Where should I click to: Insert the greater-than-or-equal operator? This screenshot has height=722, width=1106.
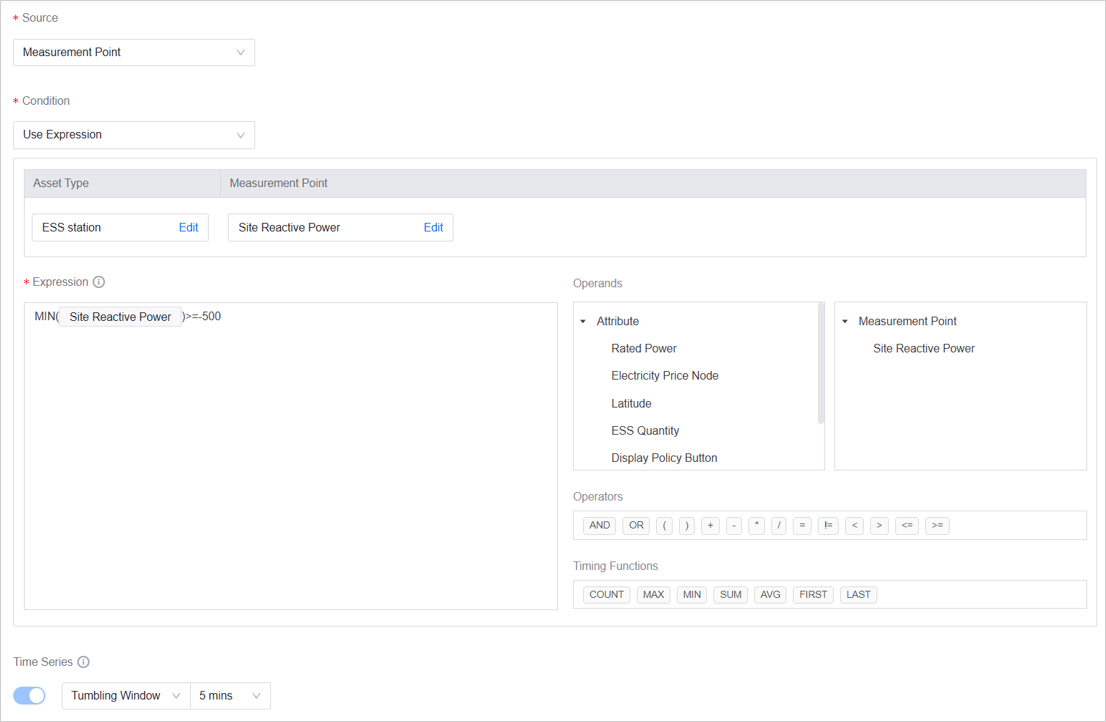point(937,525)
